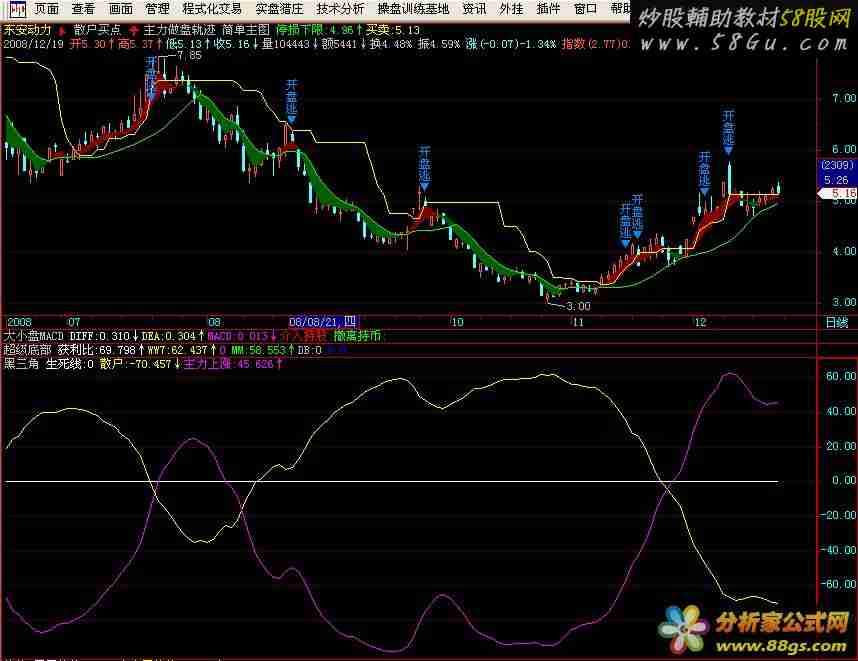Open the 程式化交易 menu
The image size is (858, 661).
(x=212, y=9)
